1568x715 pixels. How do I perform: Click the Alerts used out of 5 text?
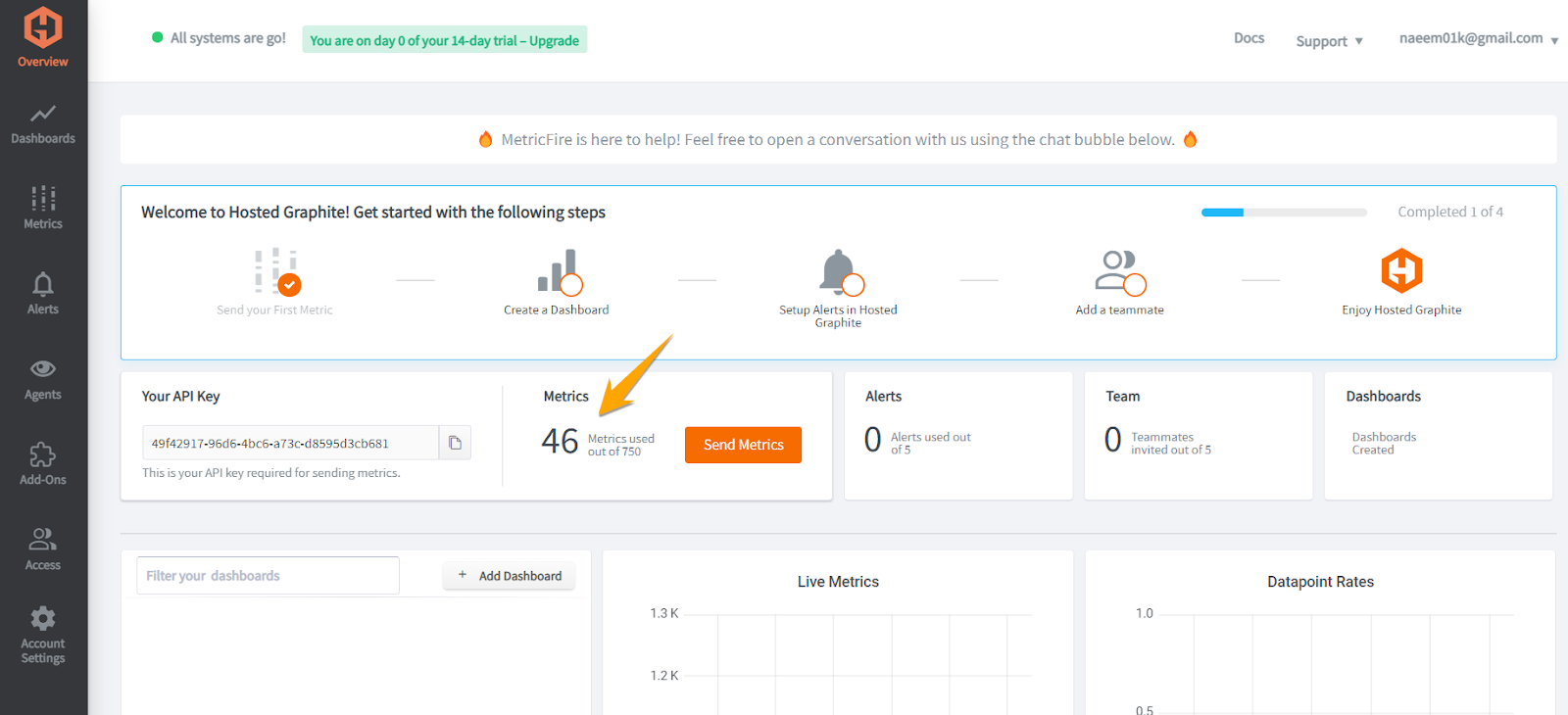[x=931, y=444]
